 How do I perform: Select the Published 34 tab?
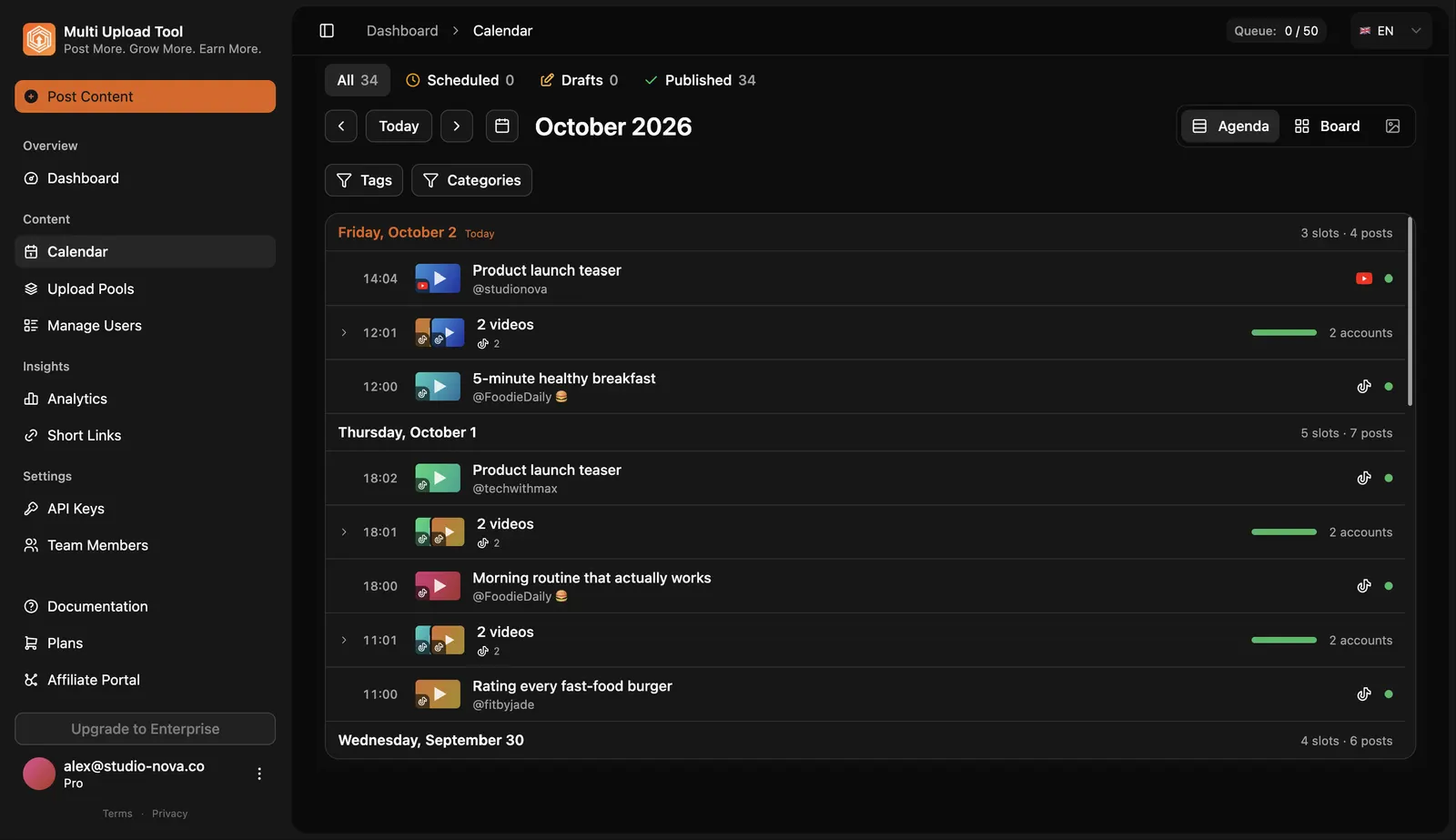[x=700, y=80]
